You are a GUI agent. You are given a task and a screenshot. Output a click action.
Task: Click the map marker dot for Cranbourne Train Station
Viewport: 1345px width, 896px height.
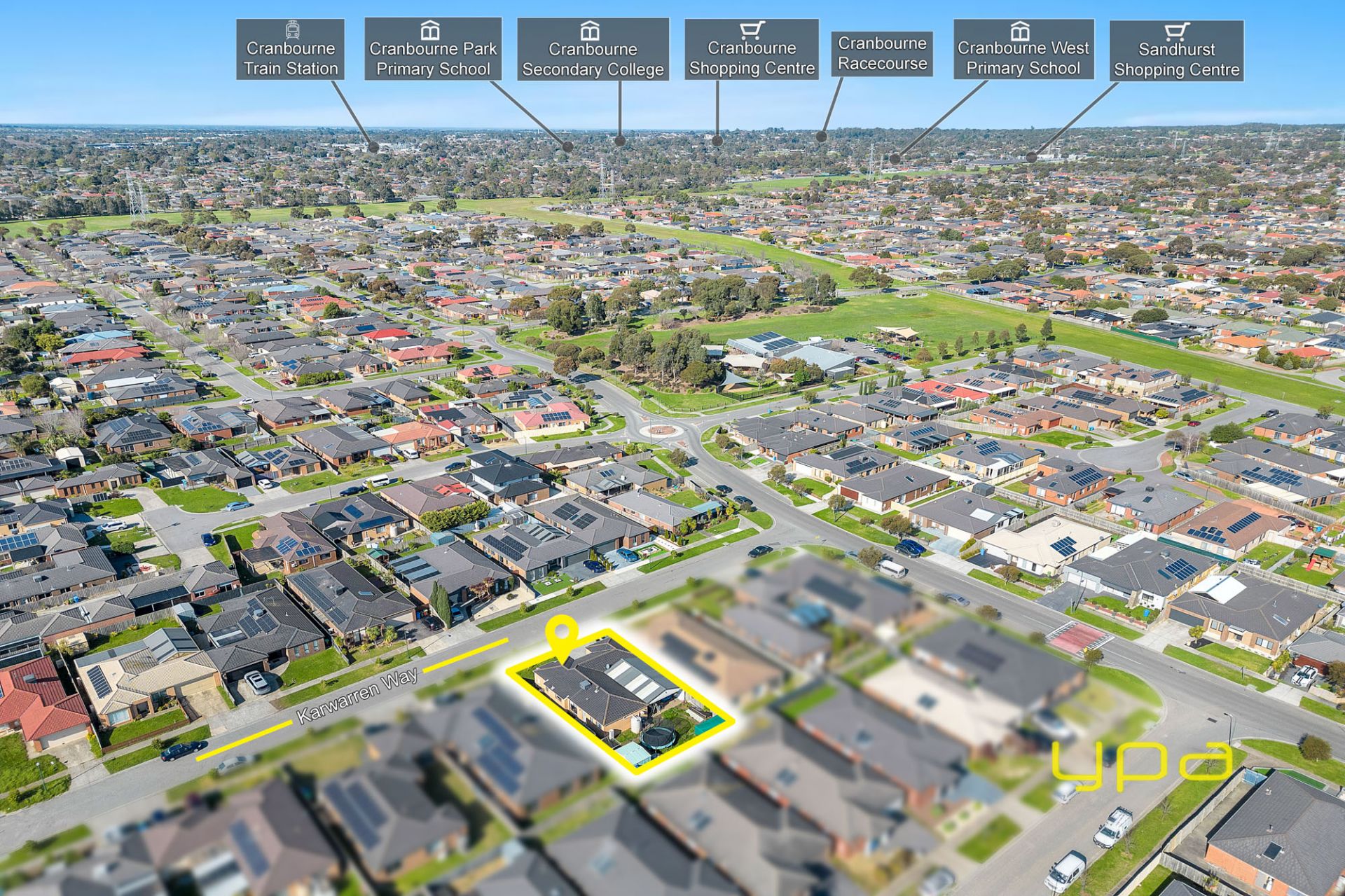[x=373, y=148]
